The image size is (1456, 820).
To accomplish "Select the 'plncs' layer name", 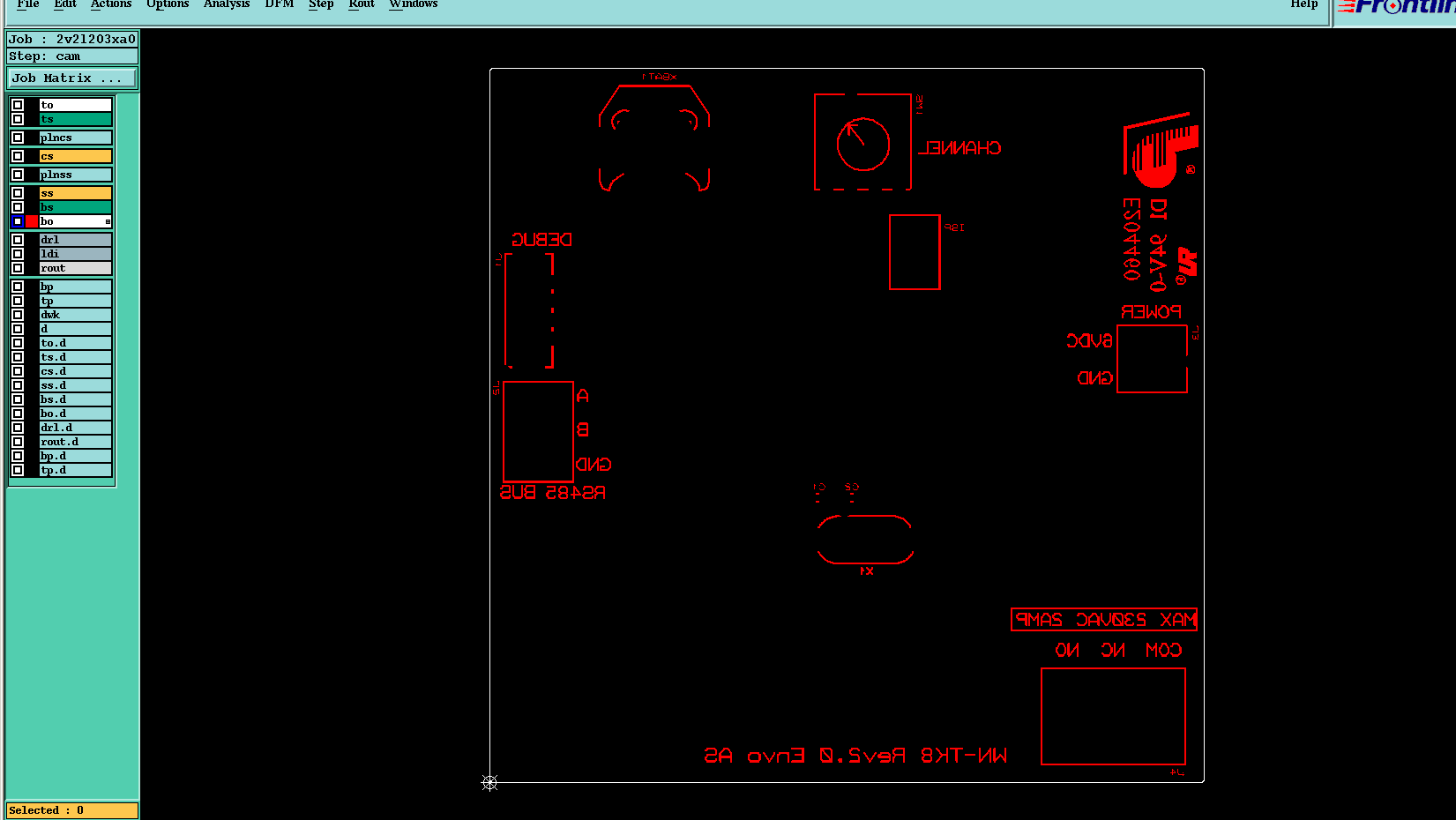I will [x=76, y=138].
